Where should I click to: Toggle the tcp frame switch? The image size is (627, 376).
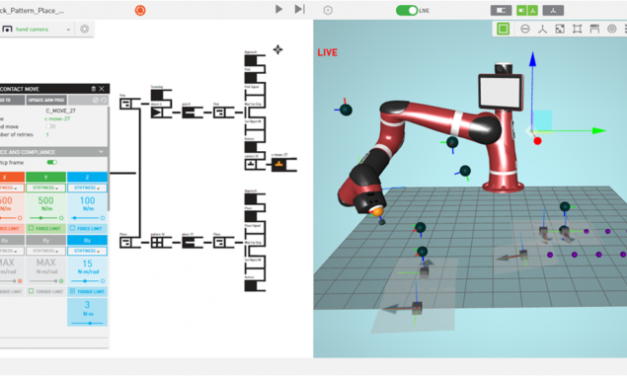pyautogui.click(x=52, y=162)
